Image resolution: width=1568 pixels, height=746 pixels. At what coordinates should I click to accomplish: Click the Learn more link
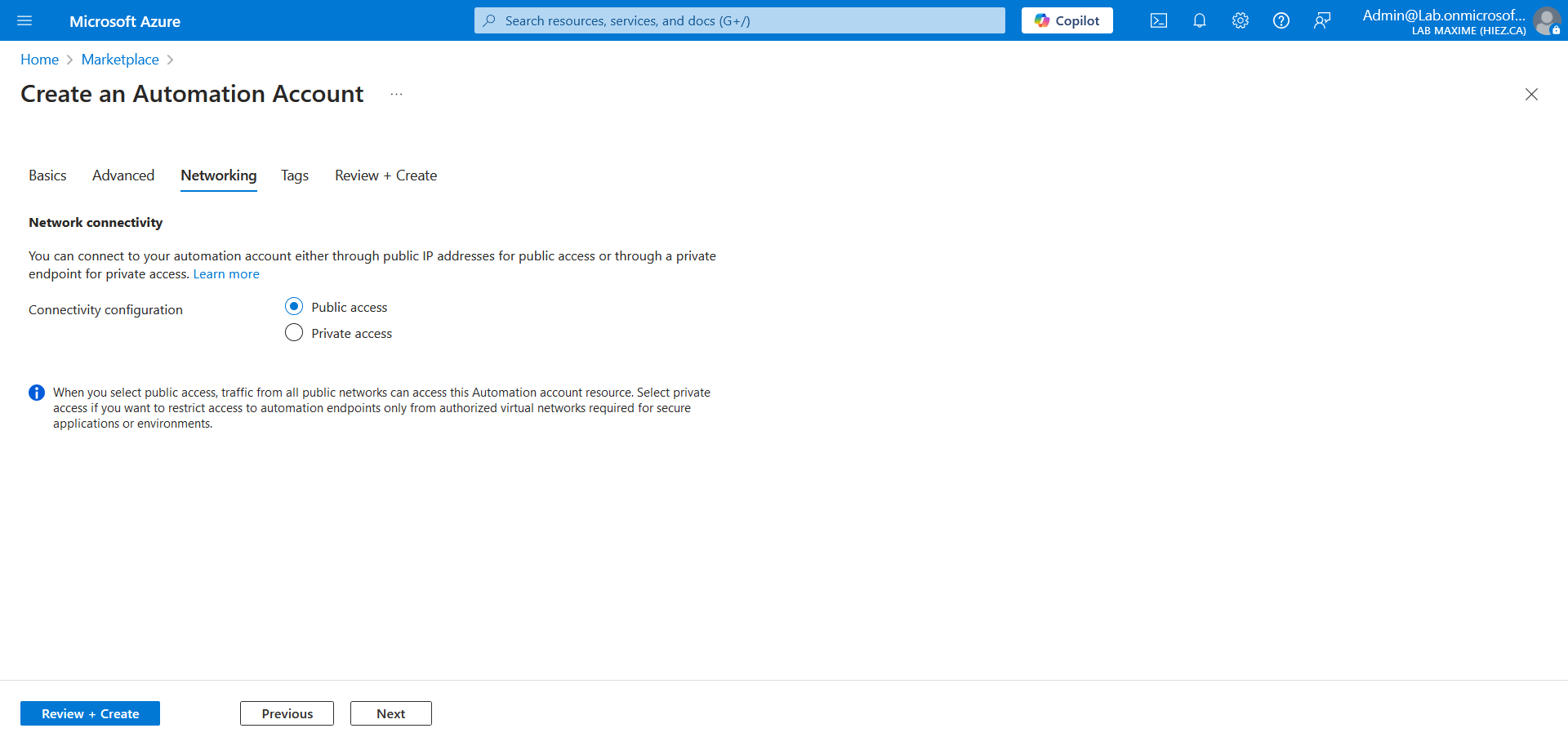(226, 274)
